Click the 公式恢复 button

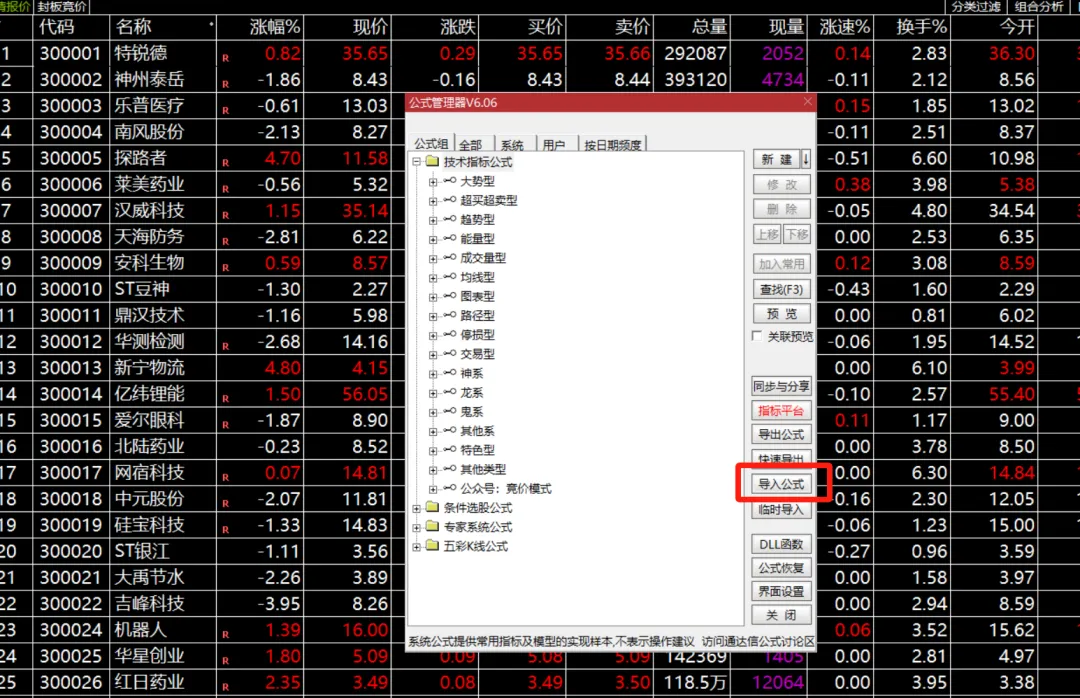[x=781, y=568]
